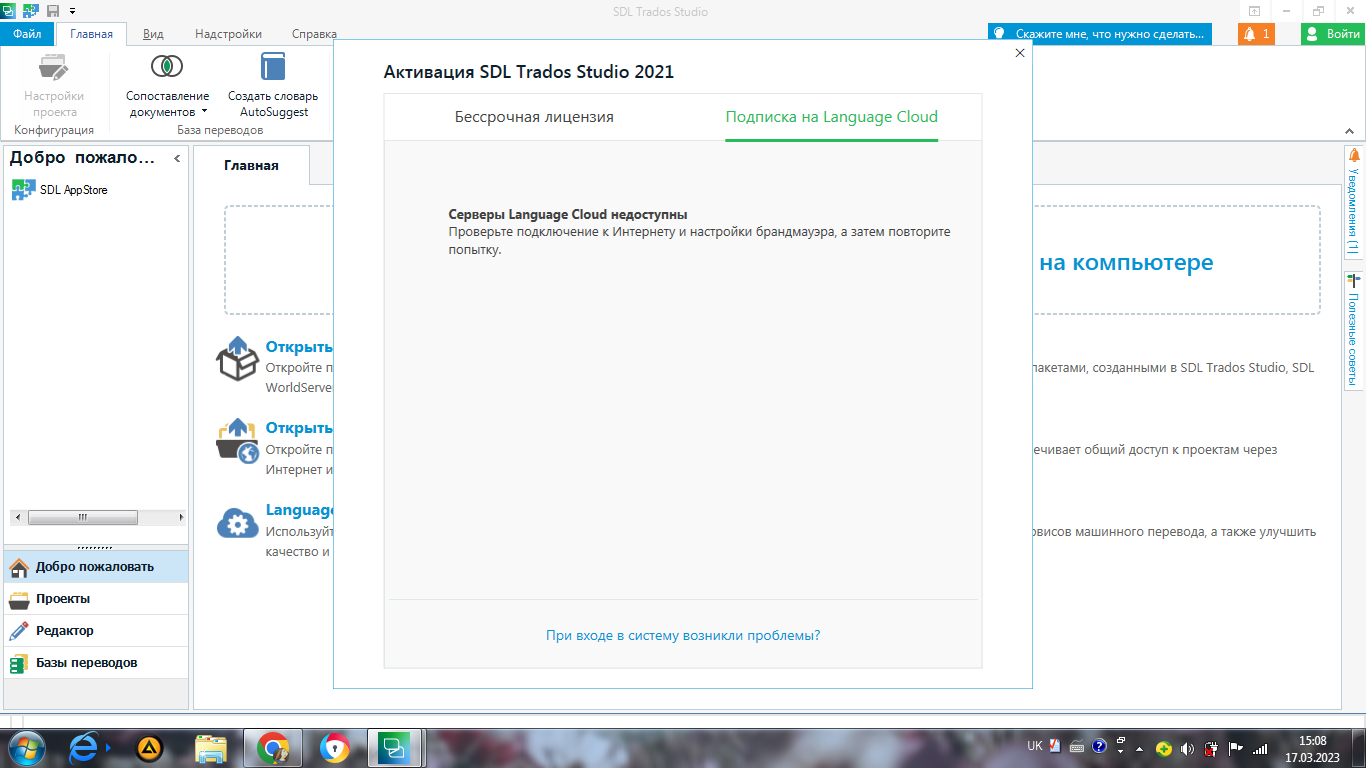The width and height of the screenshot is (1366, 768).
Task: Click the SDL AppStore icon in sidebar
Action: click(23, 190)
